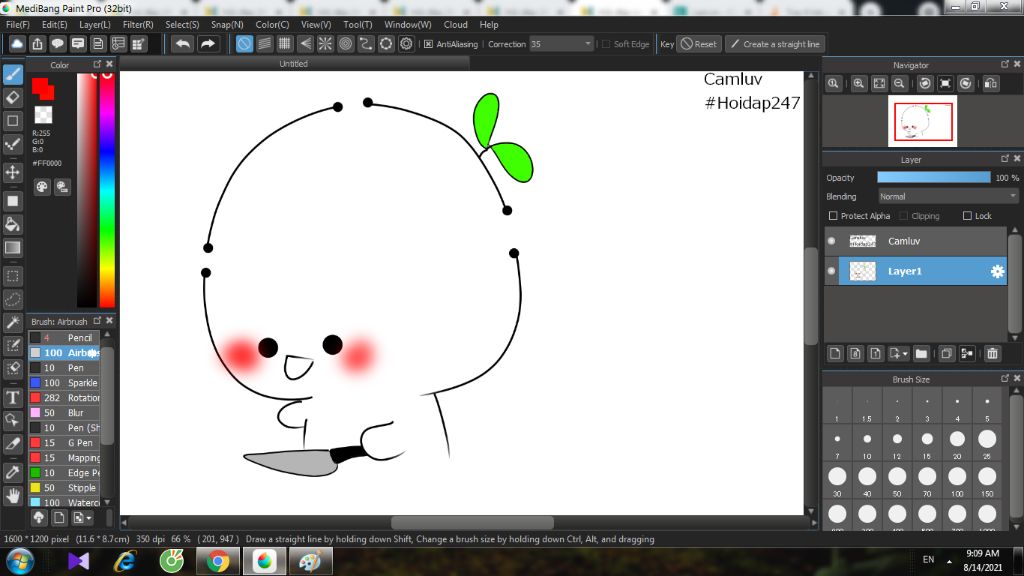1024x576 pixels.
Task: Open the Select menu
Action: click(x=182, y=24)
